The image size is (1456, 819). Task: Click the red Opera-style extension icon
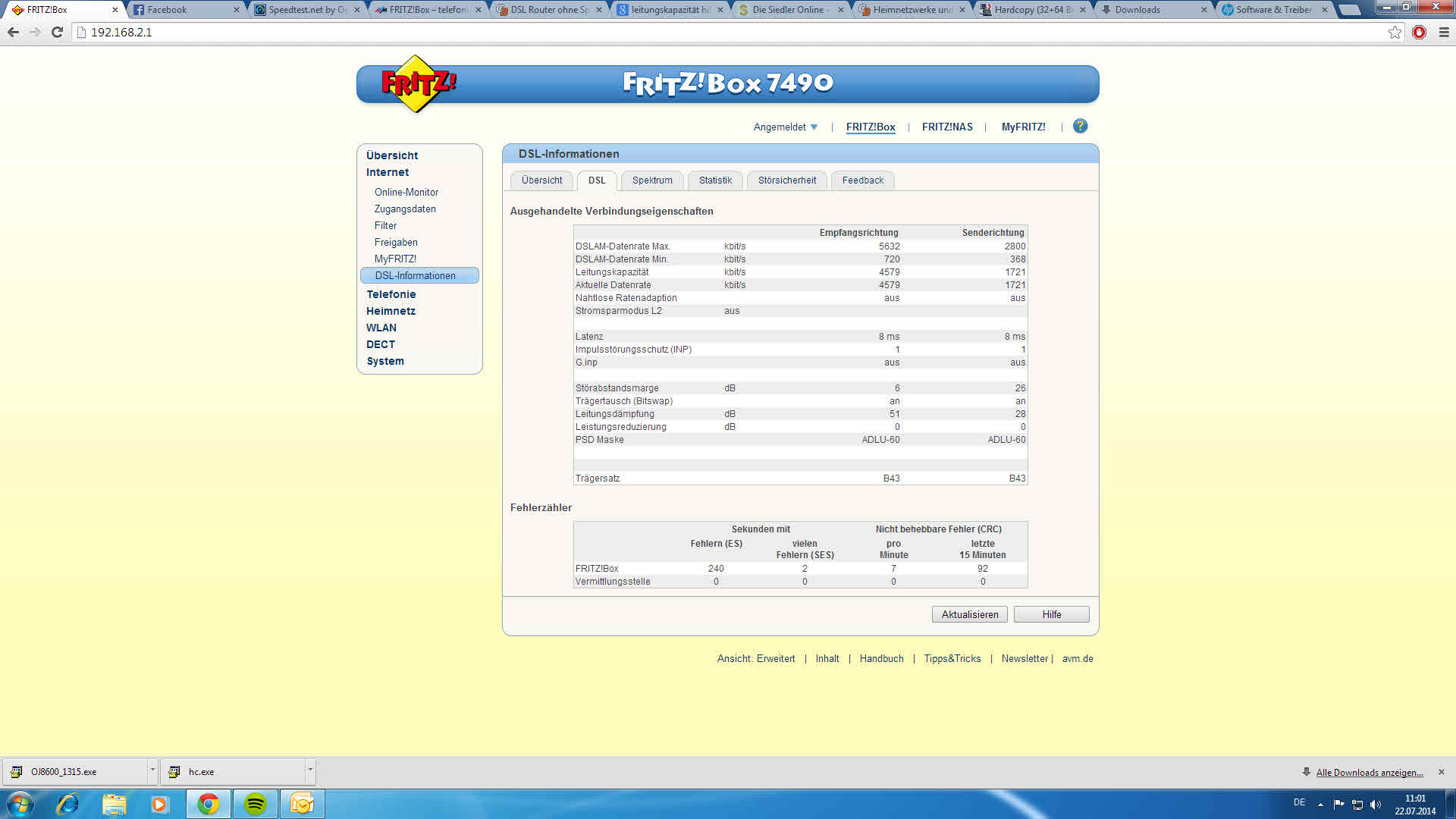pos(1419,33)
